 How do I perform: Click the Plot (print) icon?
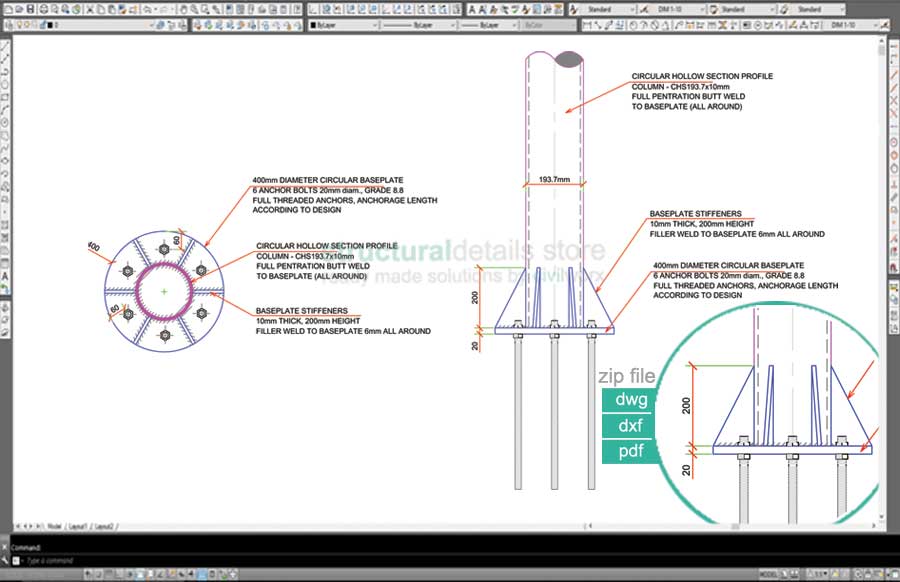pyautogui.click(x=44, y=9)
